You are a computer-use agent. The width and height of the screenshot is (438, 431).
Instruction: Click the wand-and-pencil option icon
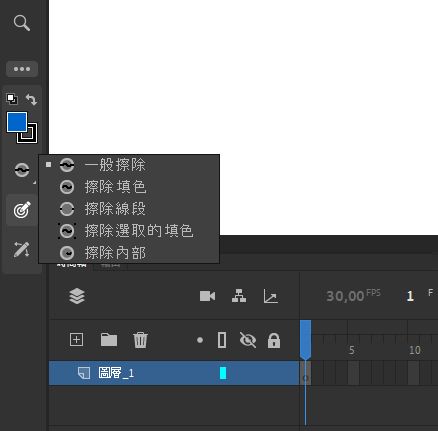(x=22, y=249)
